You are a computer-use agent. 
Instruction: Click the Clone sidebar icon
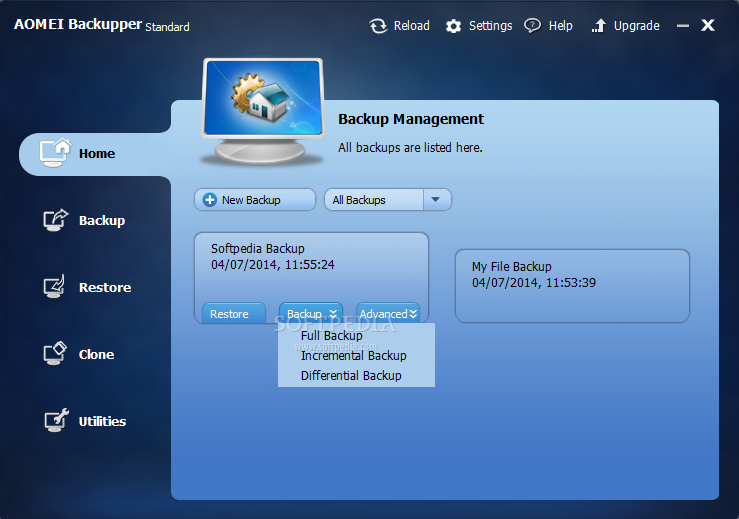coord(55,354)
